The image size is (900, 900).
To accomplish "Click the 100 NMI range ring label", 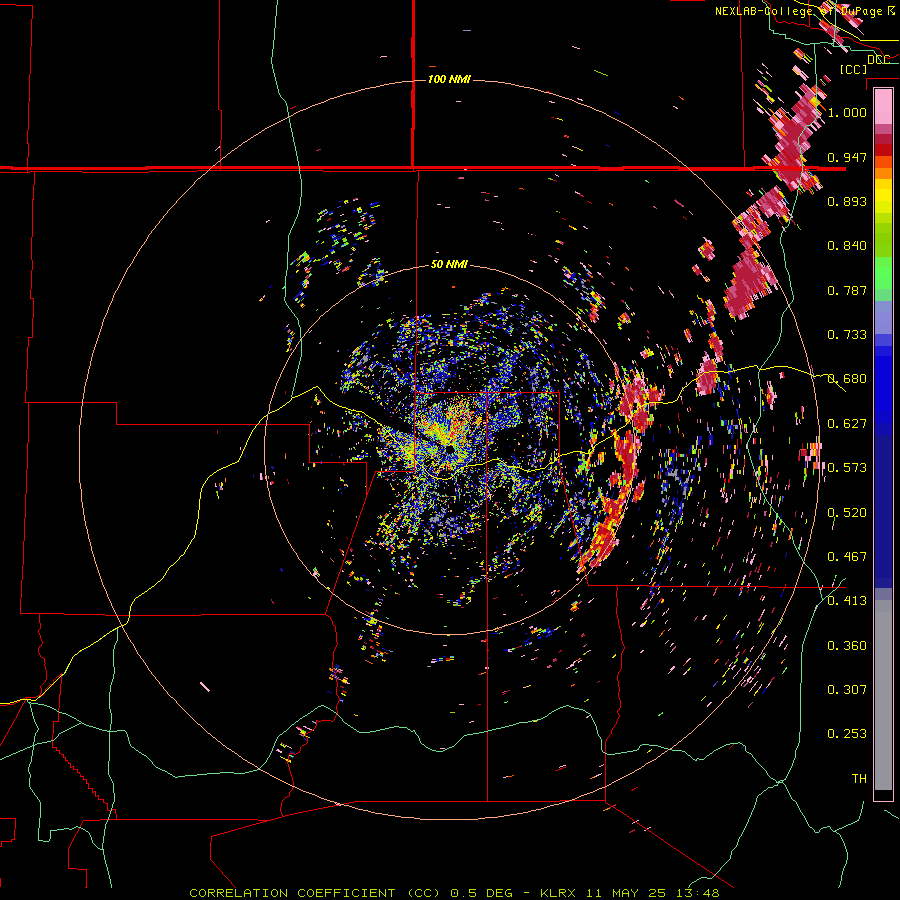I will coord(449,79).
